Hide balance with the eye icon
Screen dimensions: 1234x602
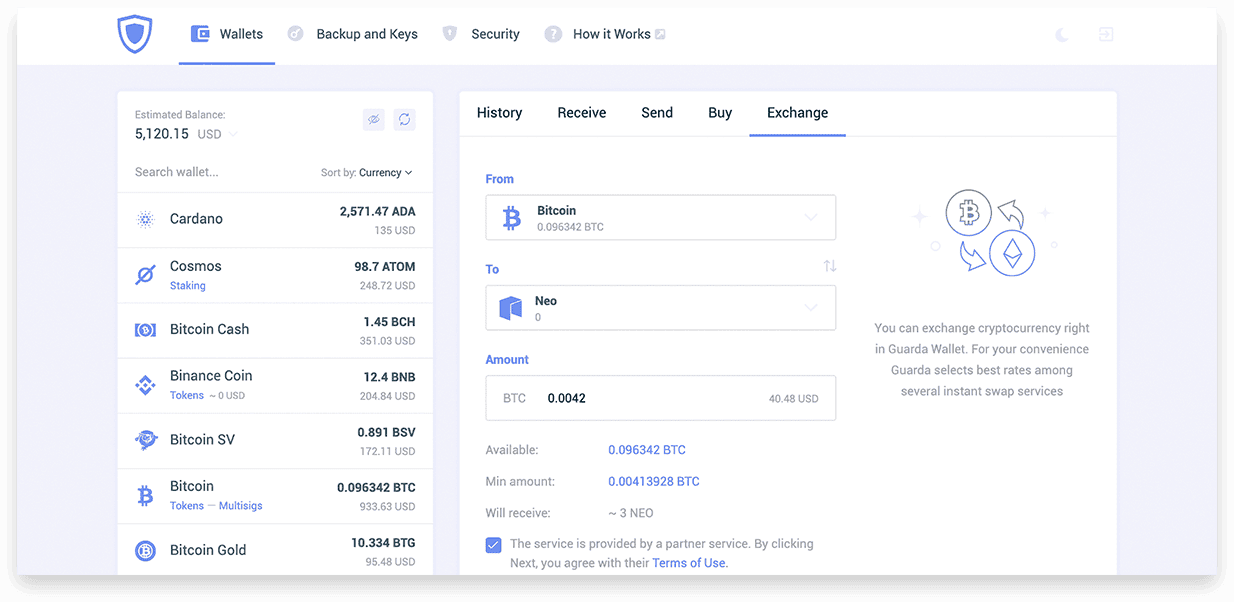click(374, 119)
